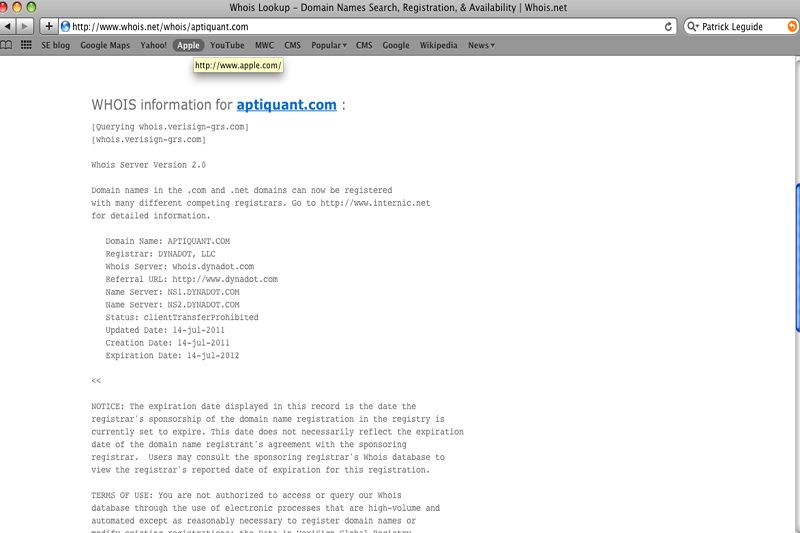Click the 'TERMS OF USE:' paragraph heading
The image size is (800, 533).
pyautogui.click(x=122, y=495)
